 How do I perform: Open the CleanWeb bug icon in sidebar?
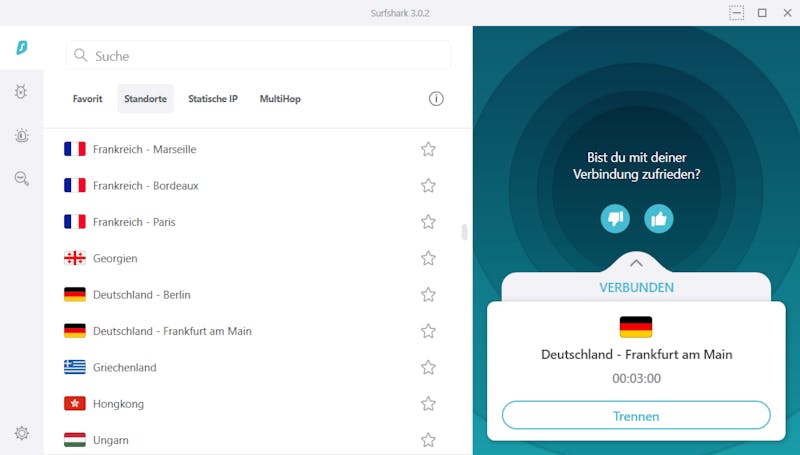click(21, 92)
